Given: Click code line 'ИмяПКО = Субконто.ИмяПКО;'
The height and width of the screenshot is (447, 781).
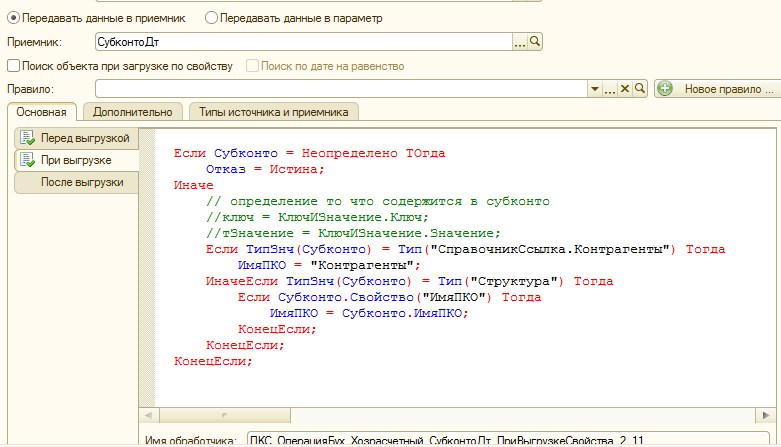Looking at the screenshot, I should (x=369, y=313).
